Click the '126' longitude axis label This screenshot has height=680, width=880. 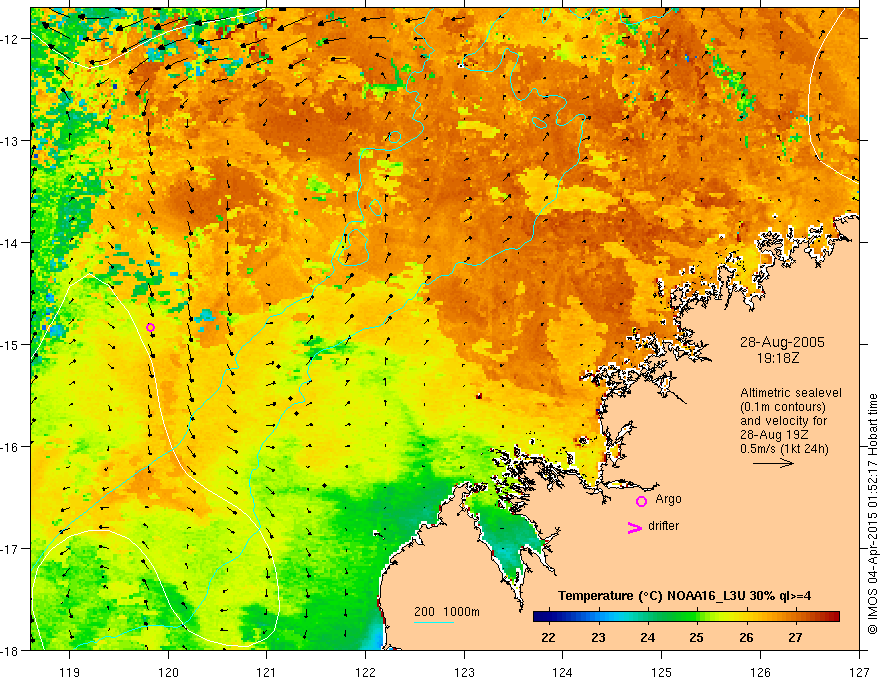[x=760, y=672]
